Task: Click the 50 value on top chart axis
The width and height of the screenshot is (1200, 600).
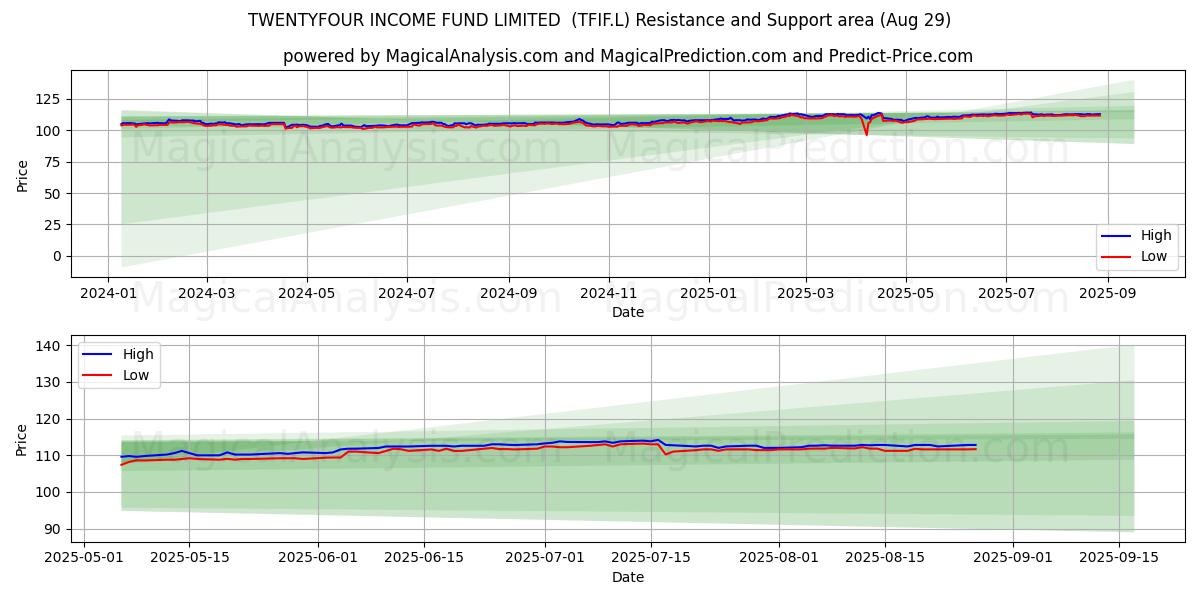Action: (54, 194)
